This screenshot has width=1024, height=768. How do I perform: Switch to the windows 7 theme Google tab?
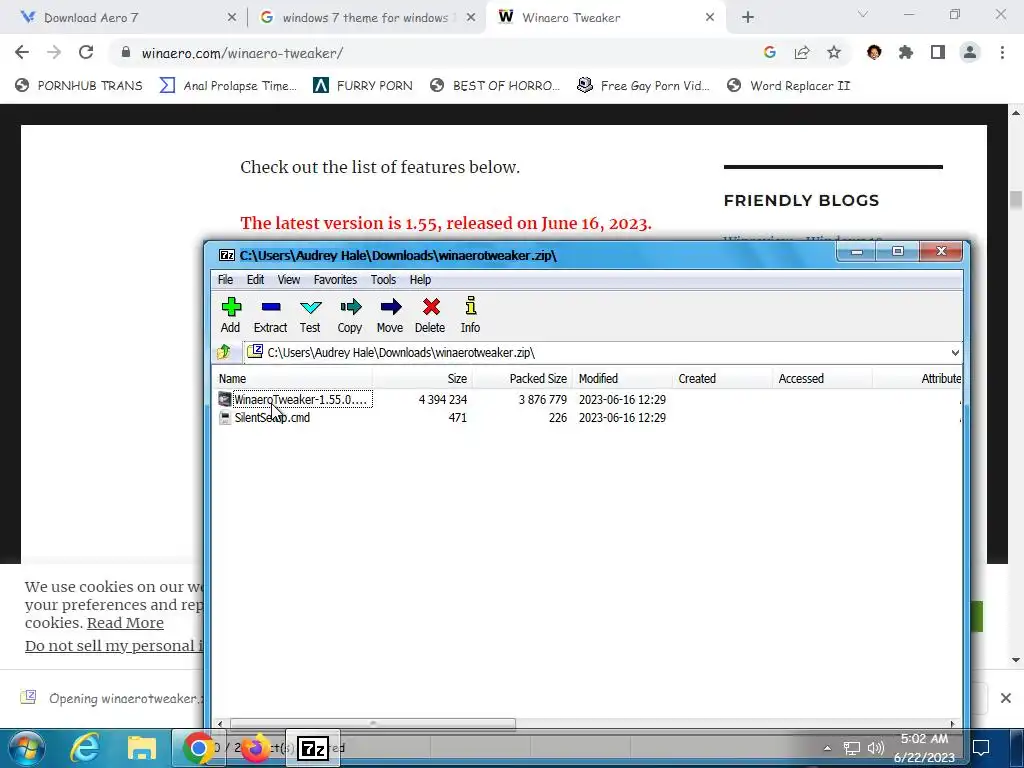364,18
